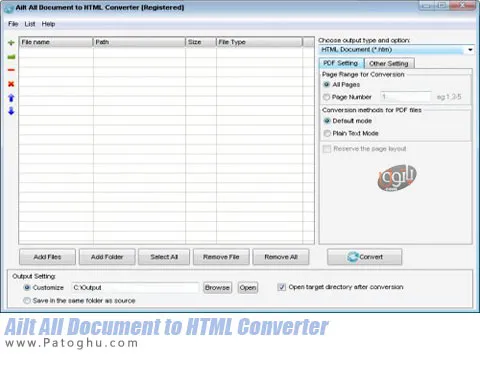The height and width of the screenshot is (375, 480).
Task: Sort by the Path column header
Action: (x=139, y=42)
